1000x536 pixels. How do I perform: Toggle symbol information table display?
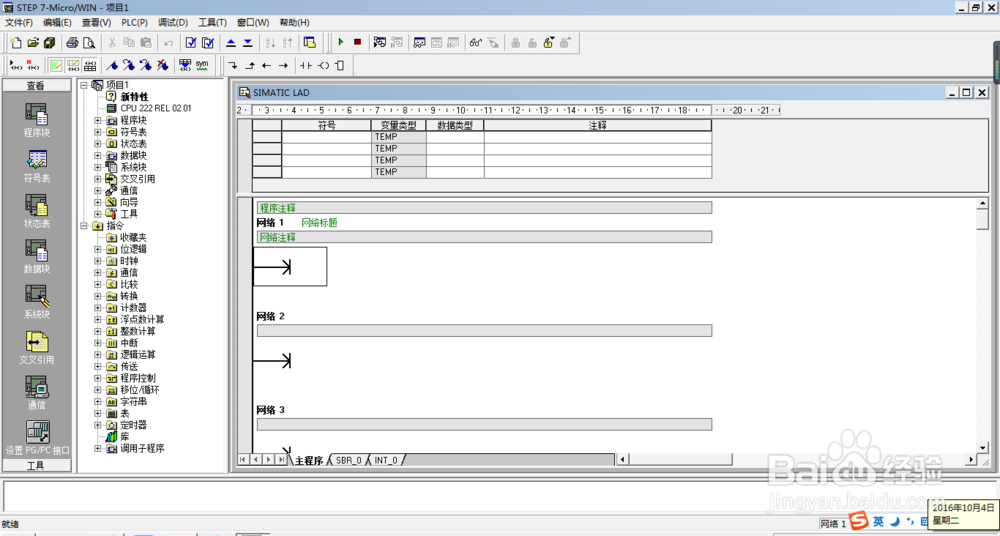pyautogui.click(x=90, y=65)
